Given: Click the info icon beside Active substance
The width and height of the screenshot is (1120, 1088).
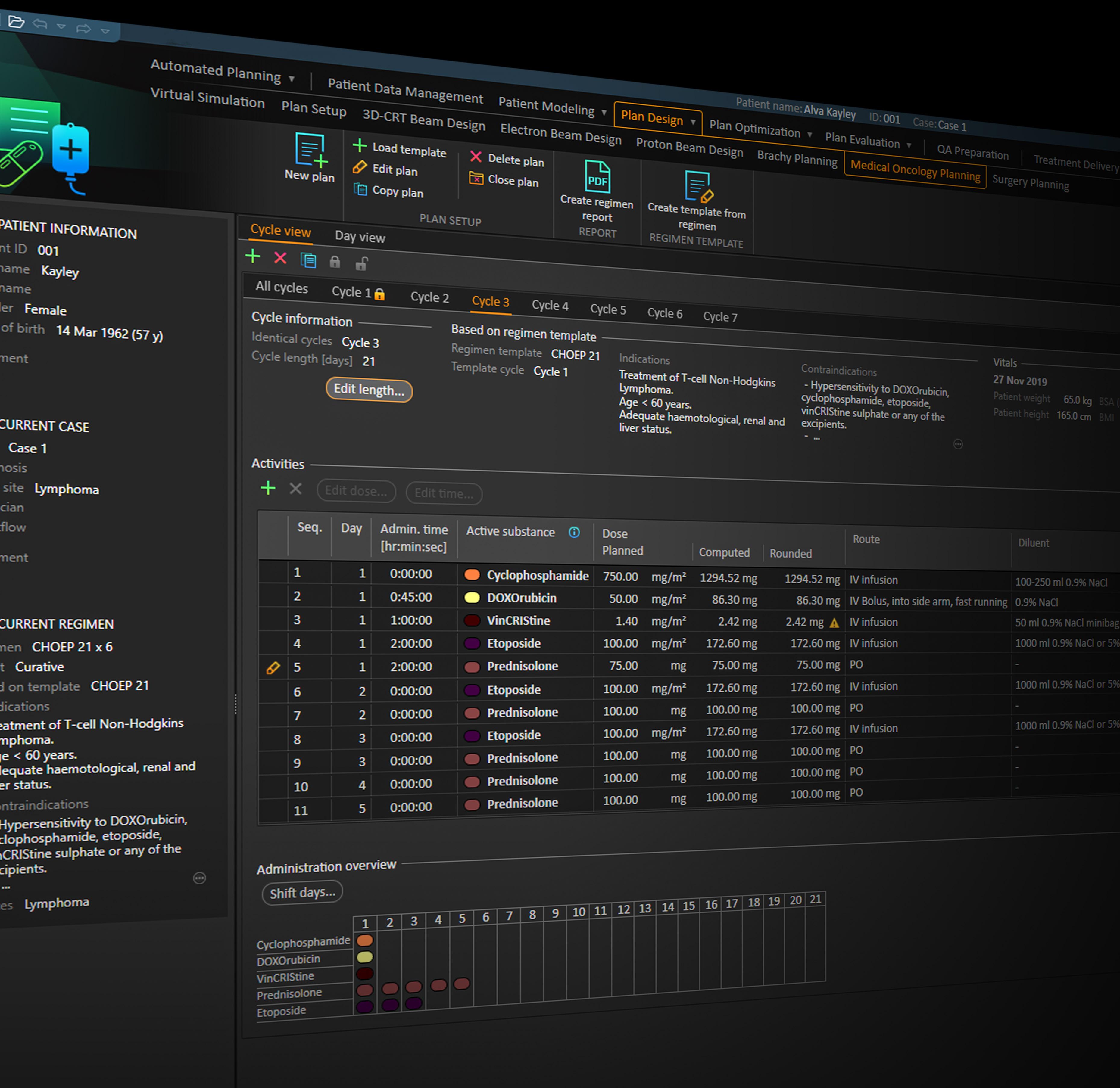Looking at the screenshot, I should (574, 533).
